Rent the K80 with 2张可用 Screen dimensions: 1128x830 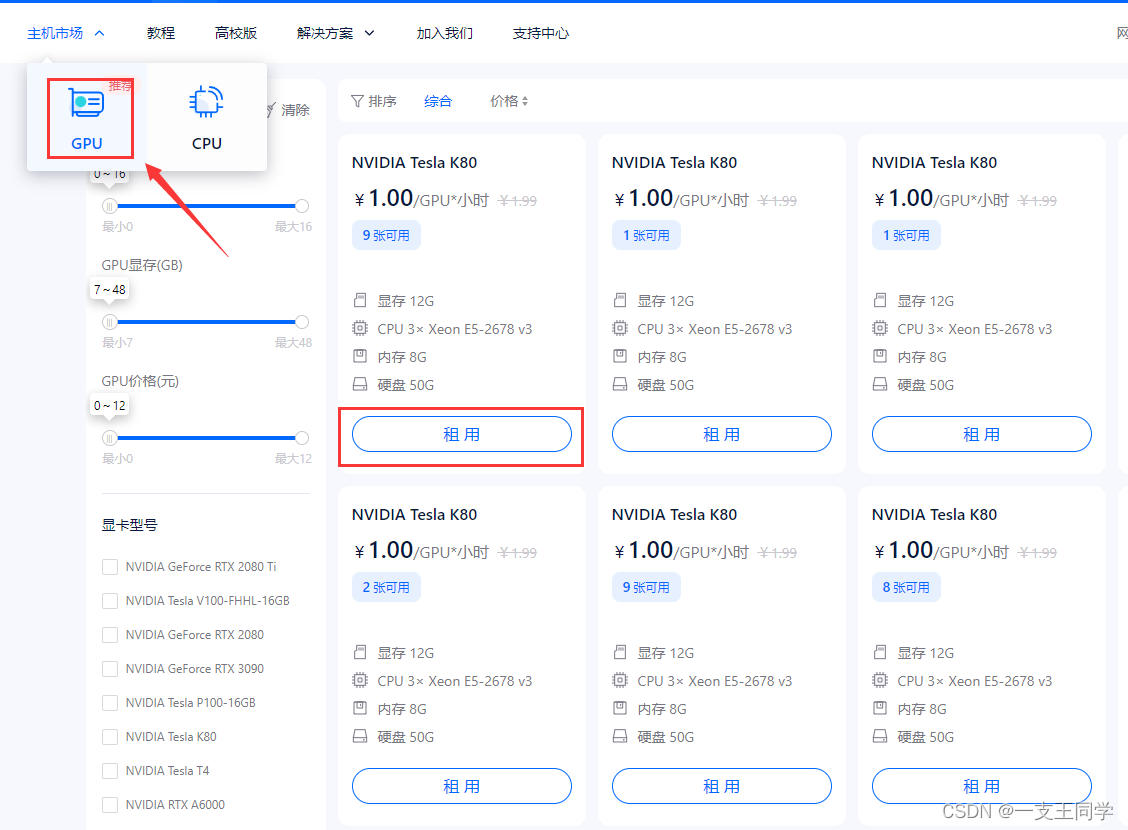[x=462, y=786]
